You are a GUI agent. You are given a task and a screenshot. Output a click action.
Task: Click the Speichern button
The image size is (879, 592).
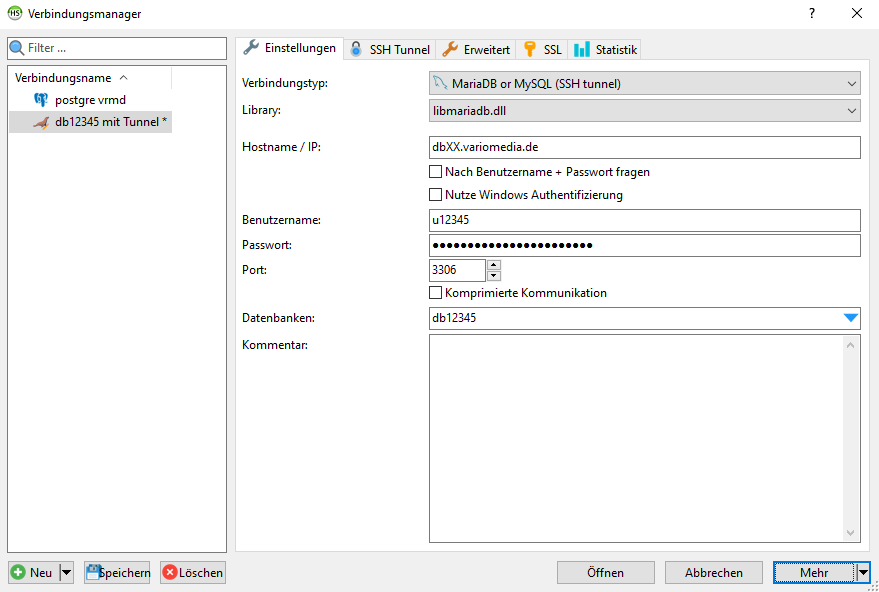[x=117, y=572]
